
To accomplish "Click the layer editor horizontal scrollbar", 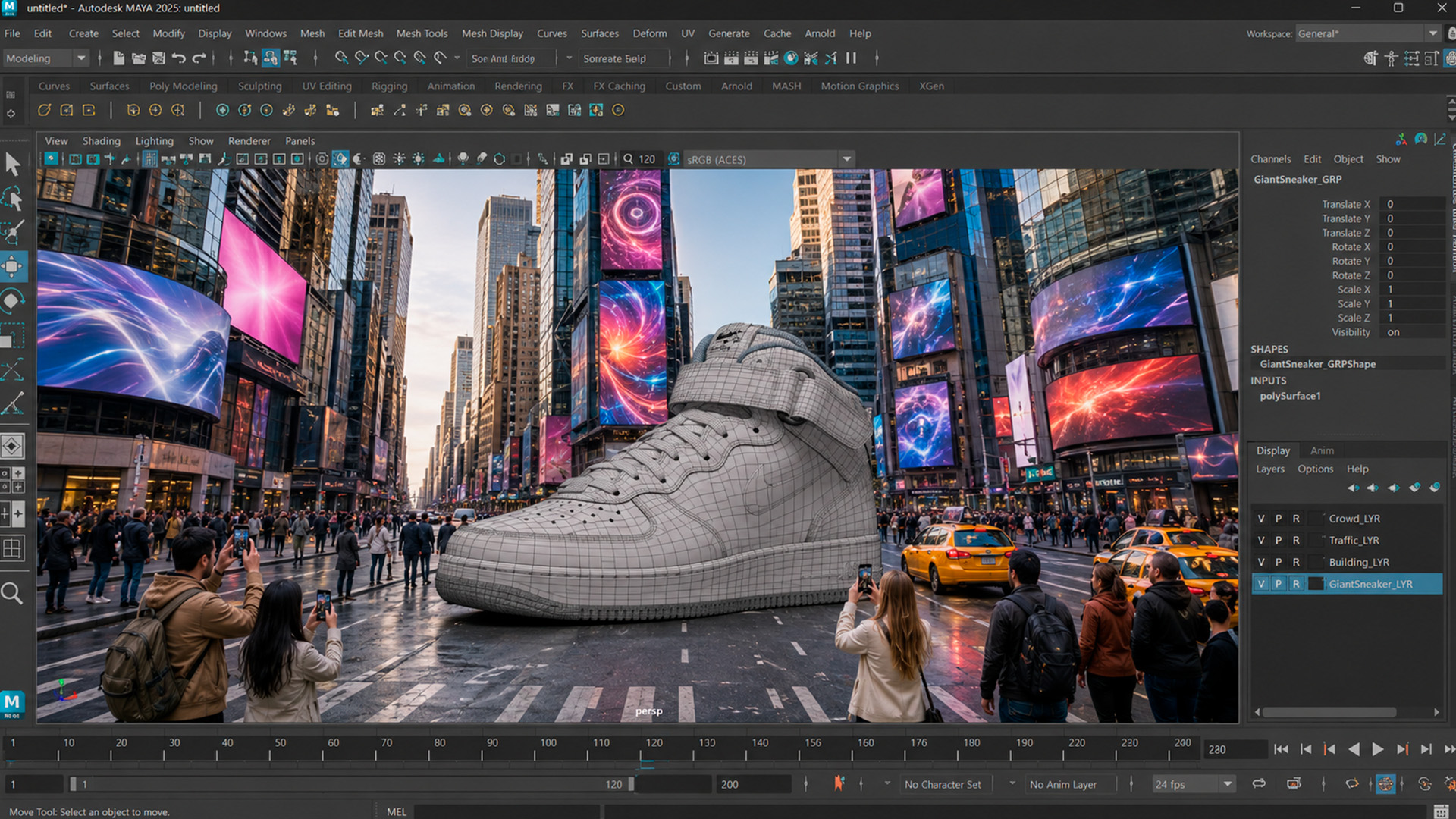I will click(x=1329, y=712).
